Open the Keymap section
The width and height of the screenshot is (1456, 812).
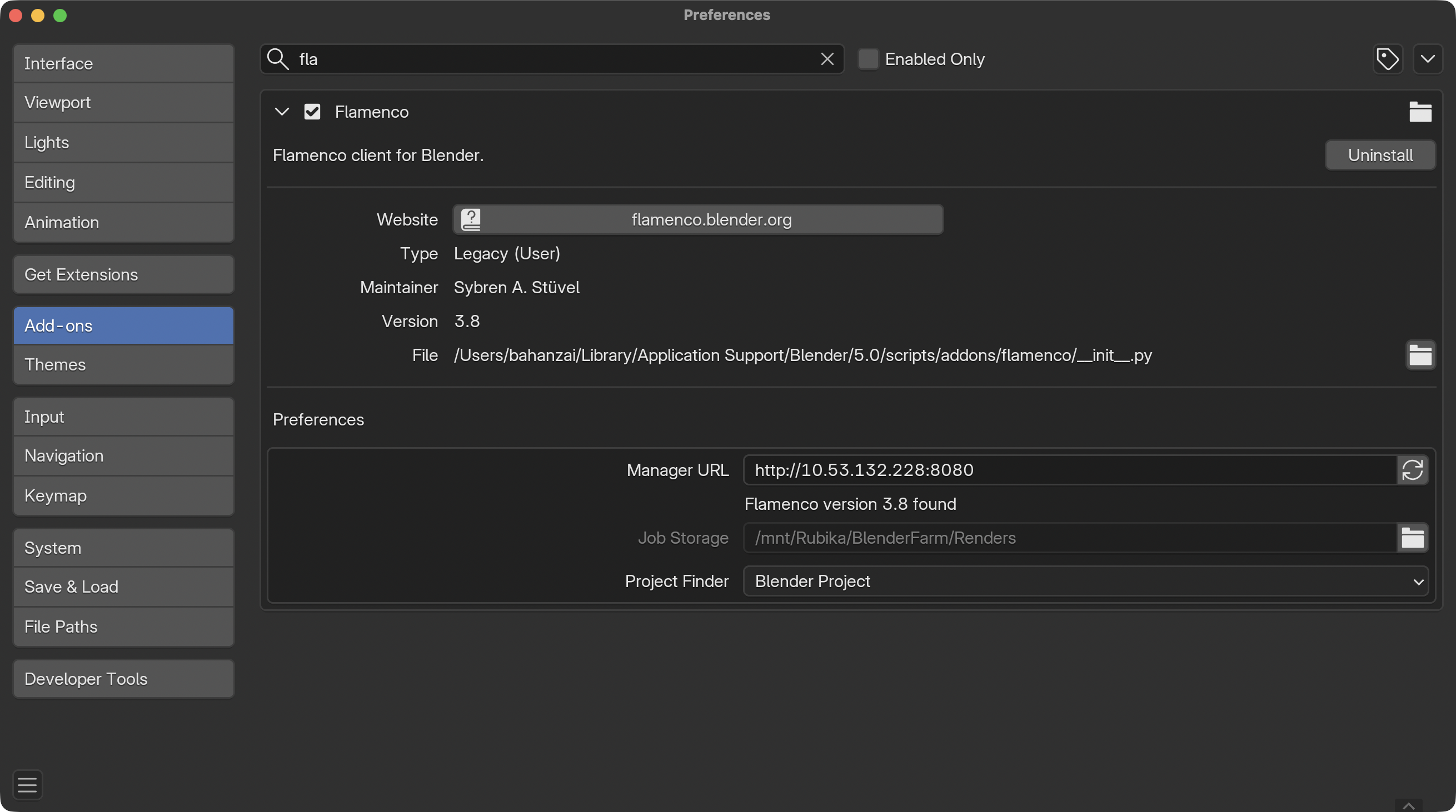point(123,495)
